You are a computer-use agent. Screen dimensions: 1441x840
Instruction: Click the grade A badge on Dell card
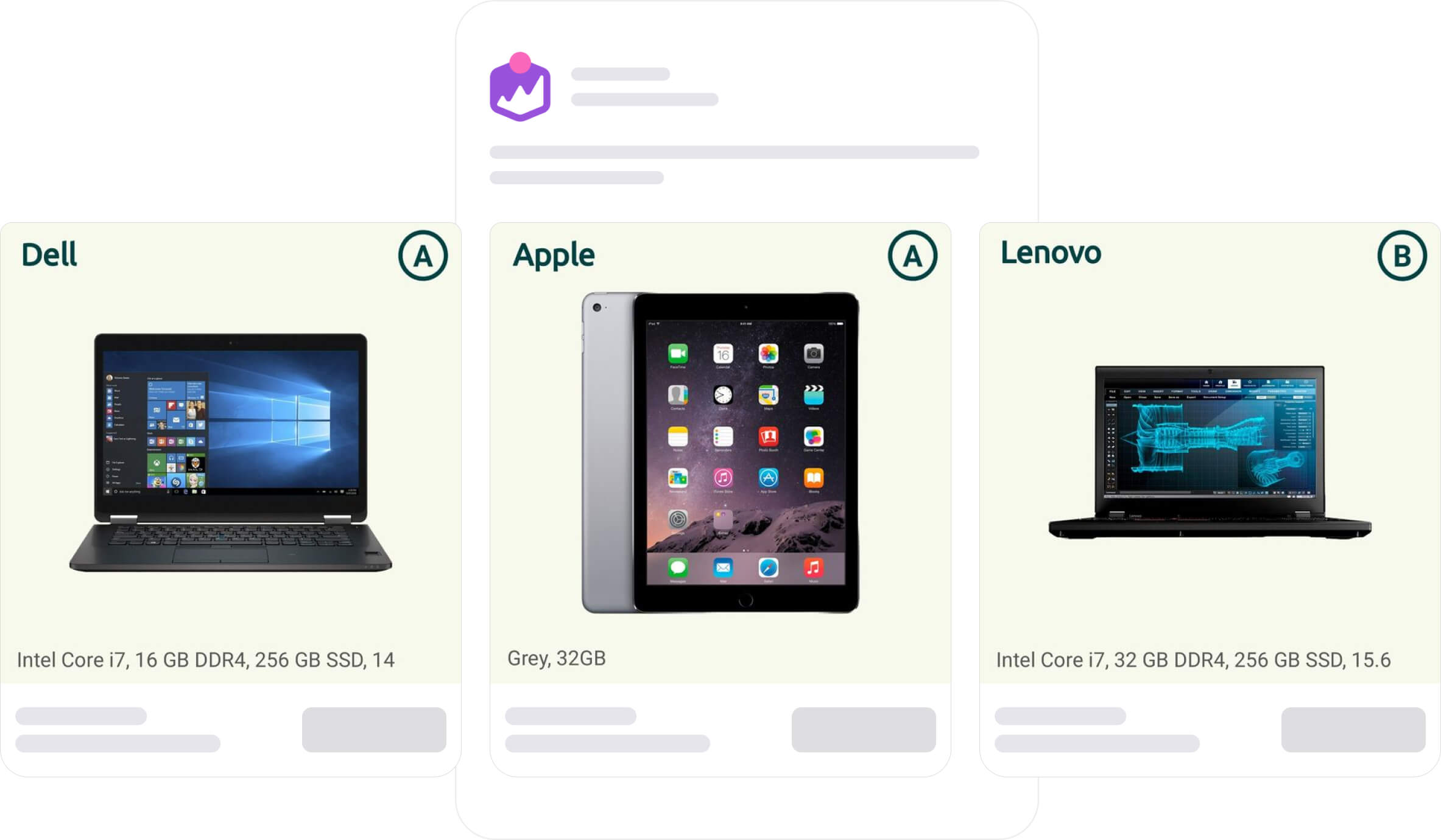click(x=423, y=256)
